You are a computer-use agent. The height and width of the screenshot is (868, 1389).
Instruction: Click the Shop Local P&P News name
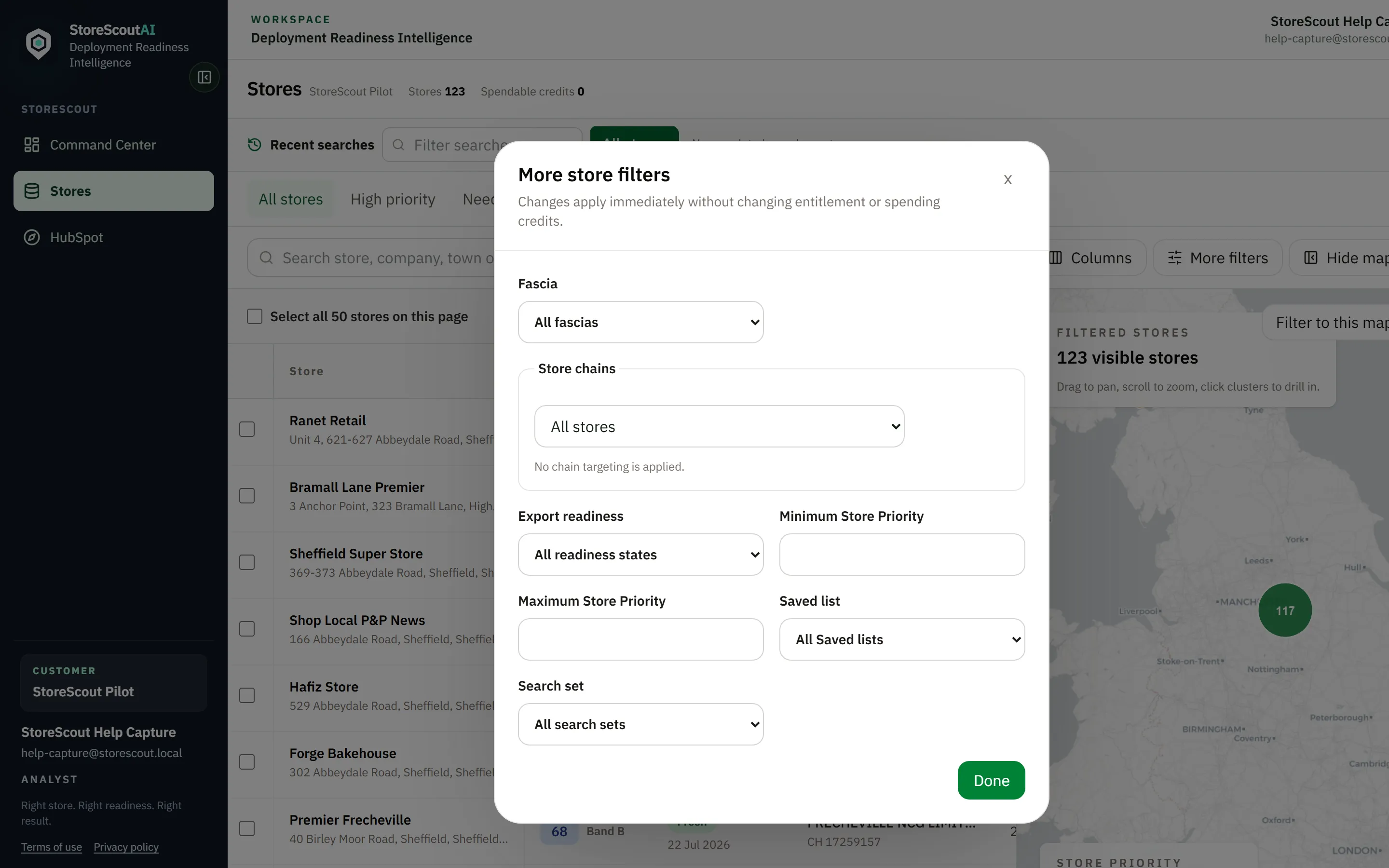[x=357, y=620]
